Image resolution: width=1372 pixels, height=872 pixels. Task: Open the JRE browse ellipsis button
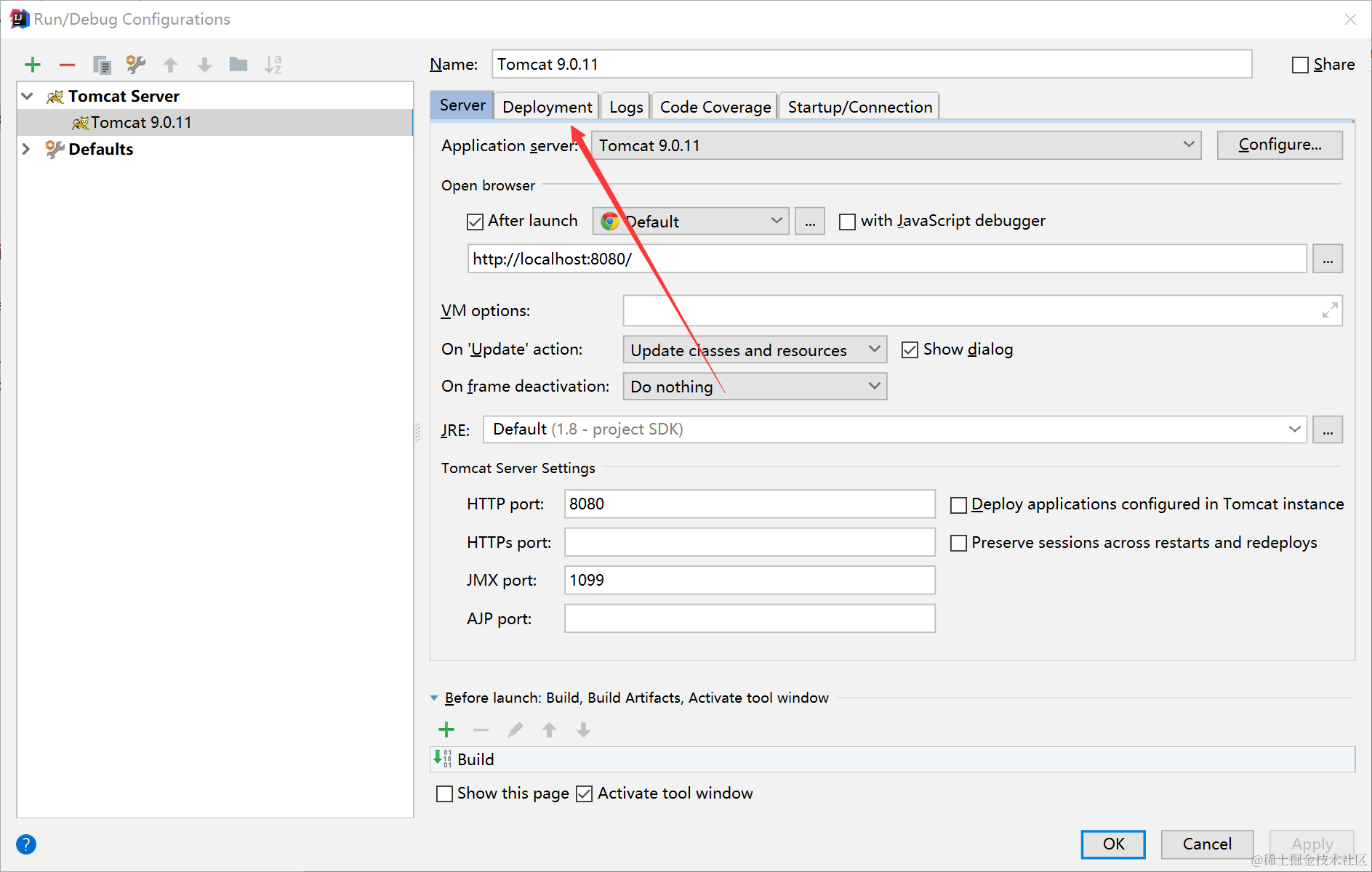(1328, 429)
